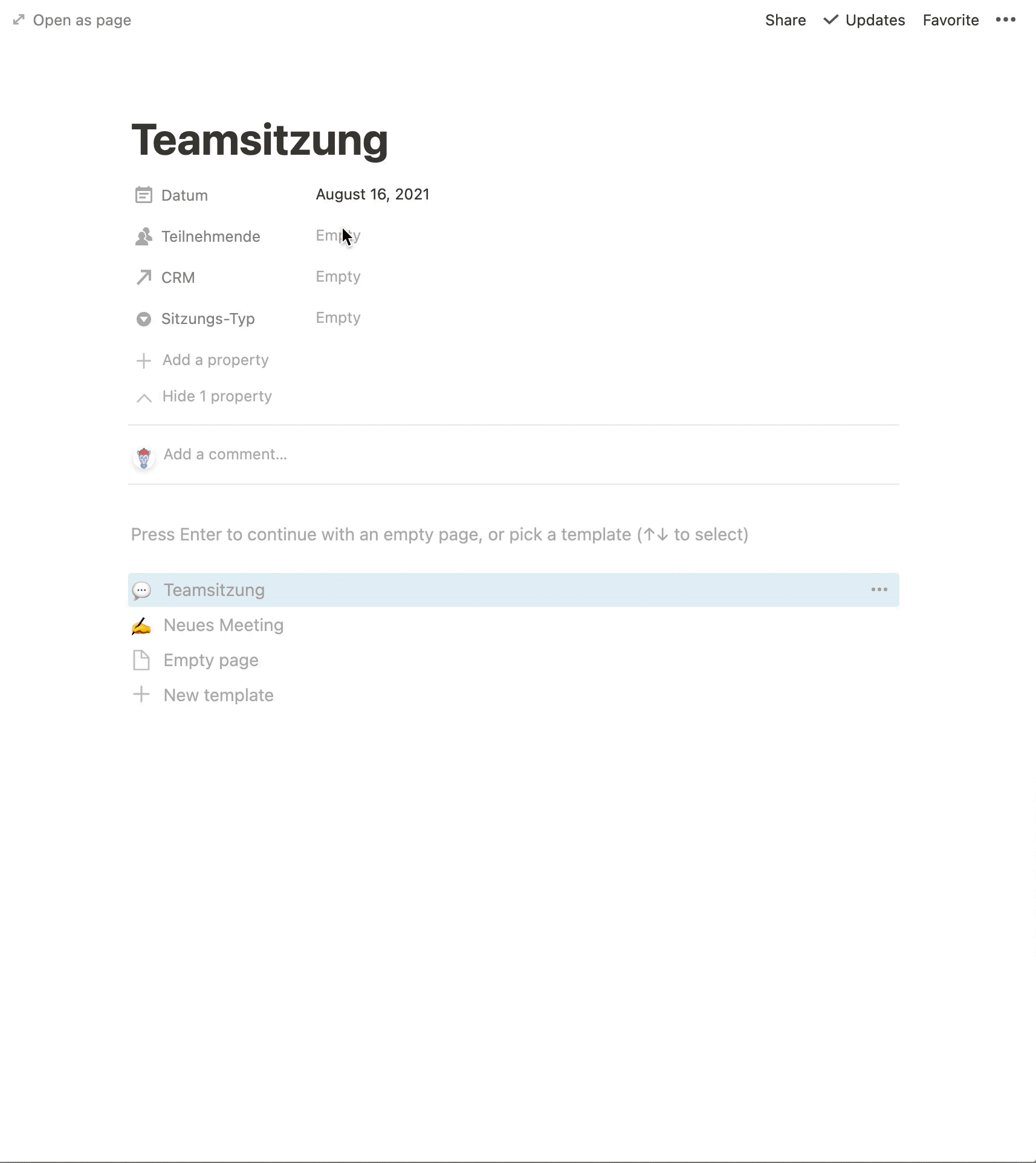
Task: Click the Datum calendar property icon
Action: (x=143, y=195)
